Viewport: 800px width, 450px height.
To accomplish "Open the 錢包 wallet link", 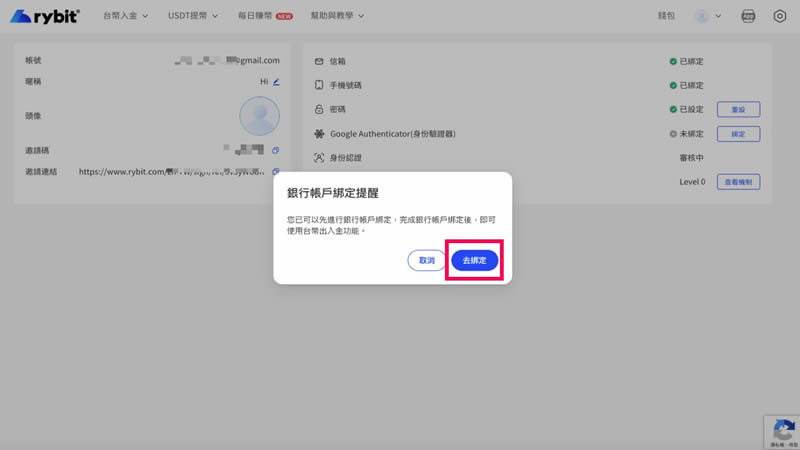I will 667,16.
